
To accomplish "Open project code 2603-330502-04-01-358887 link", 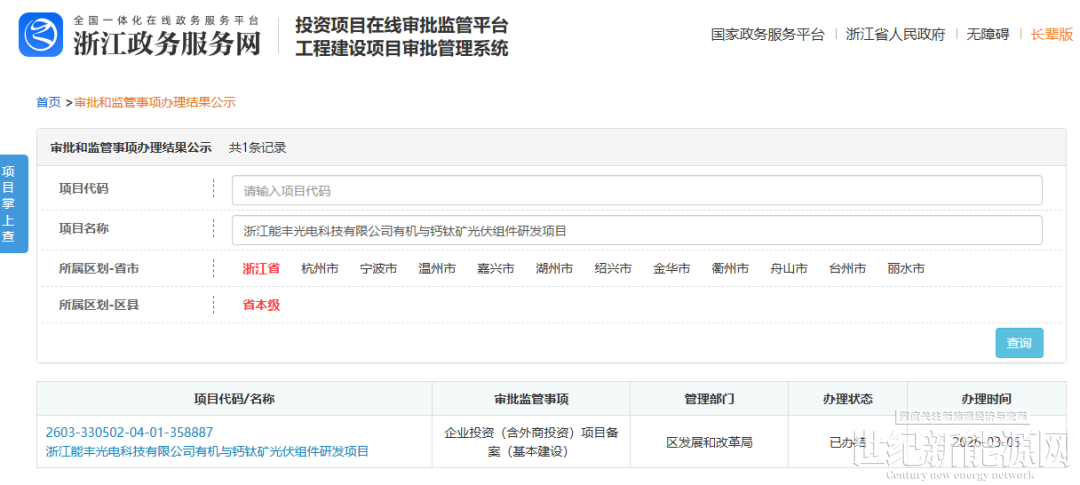I will (129, 432).
